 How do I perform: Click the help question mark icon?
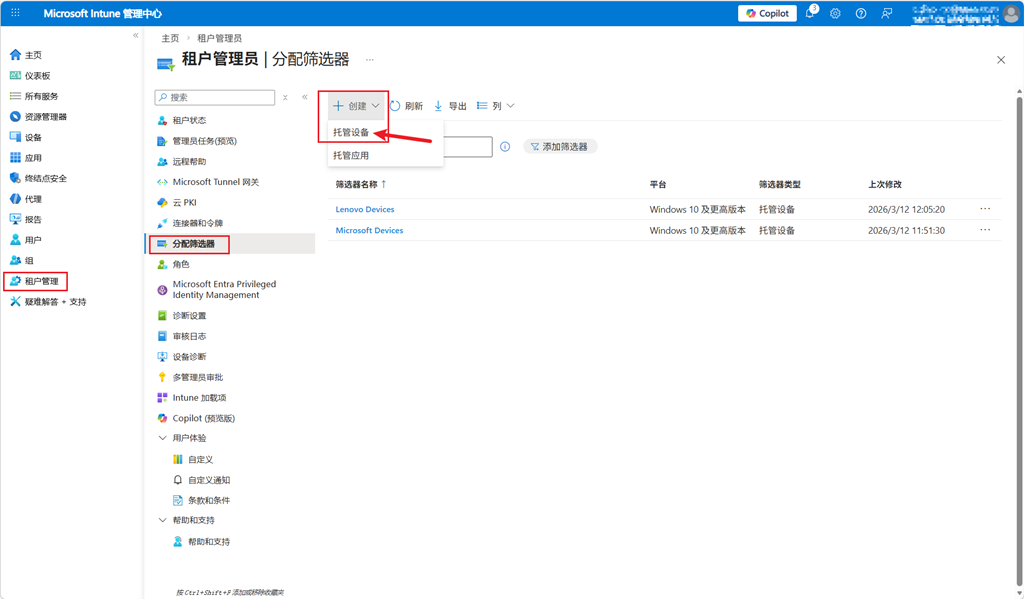click(860, 14)
